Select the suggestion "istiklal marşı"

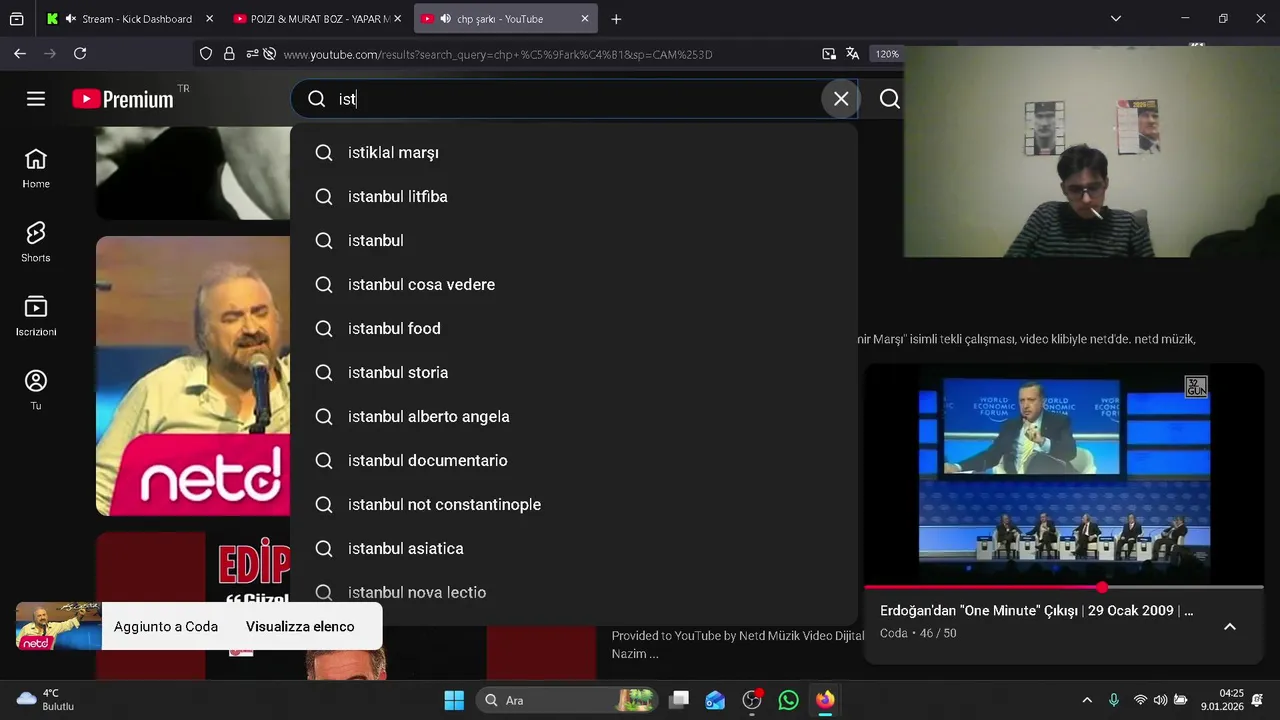point(574,153)
